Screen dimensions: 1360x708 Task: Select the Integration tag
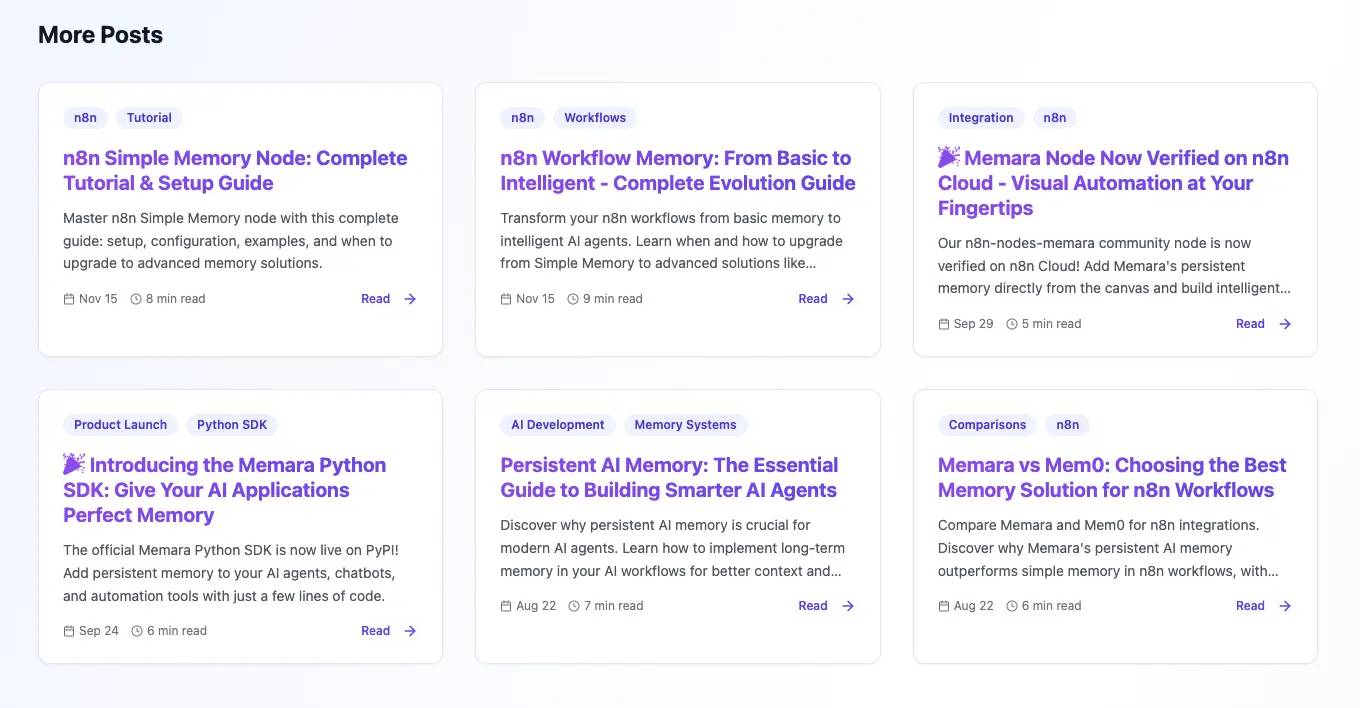coord(981,118)
